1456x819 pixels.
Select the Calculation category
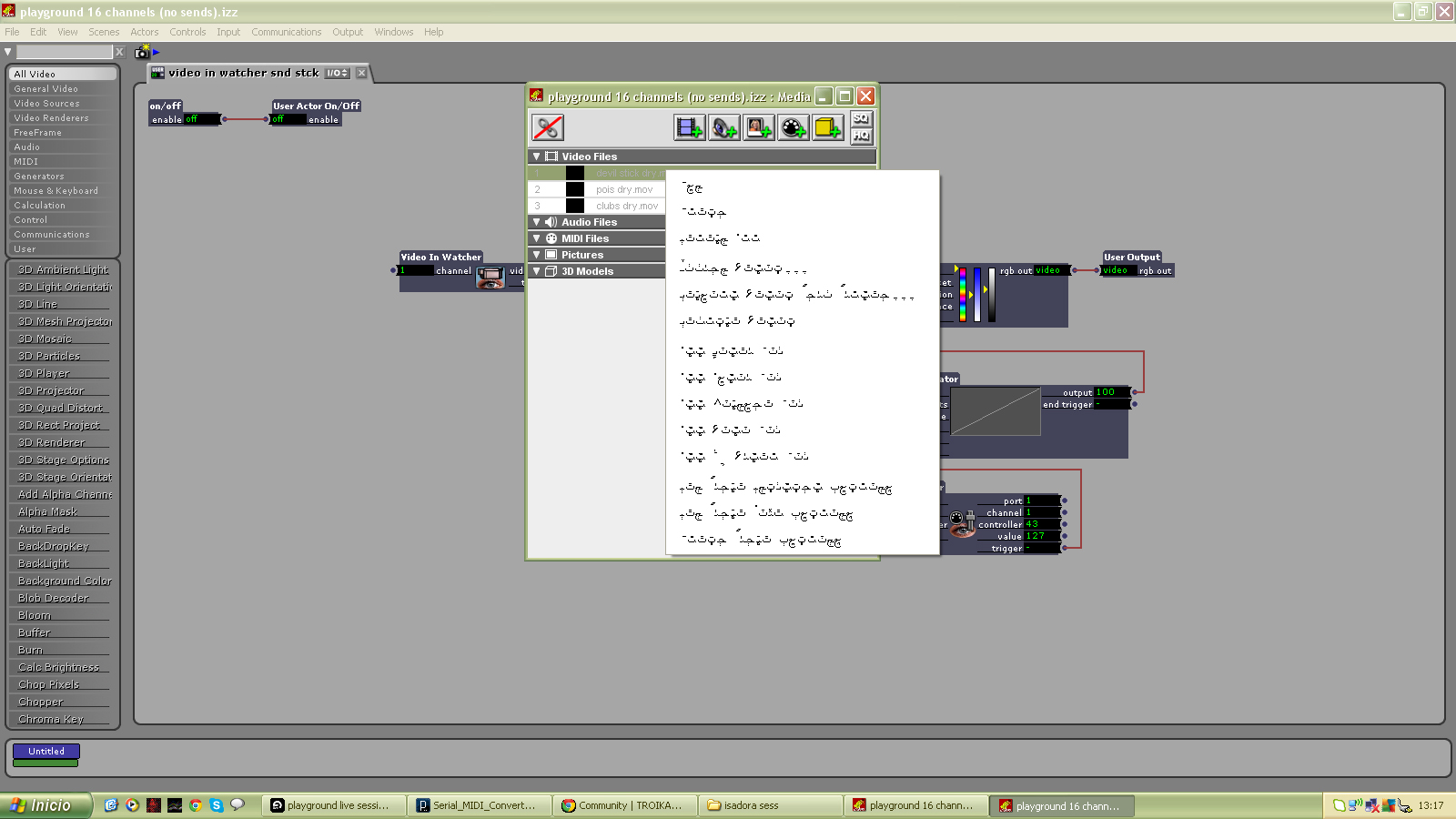click(x=63, y=205)
